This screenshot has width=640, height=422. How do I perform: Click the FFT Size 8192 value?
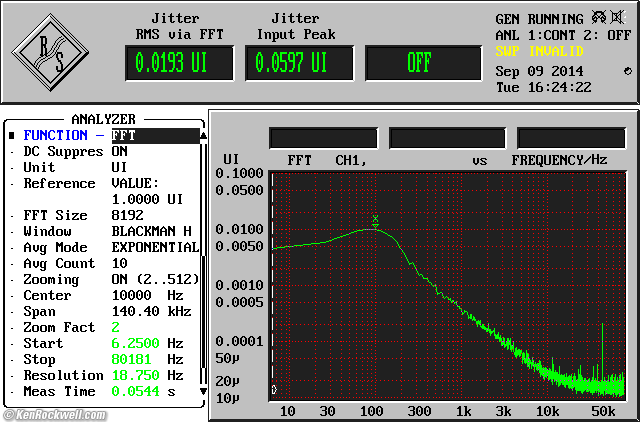click(127, 215)
